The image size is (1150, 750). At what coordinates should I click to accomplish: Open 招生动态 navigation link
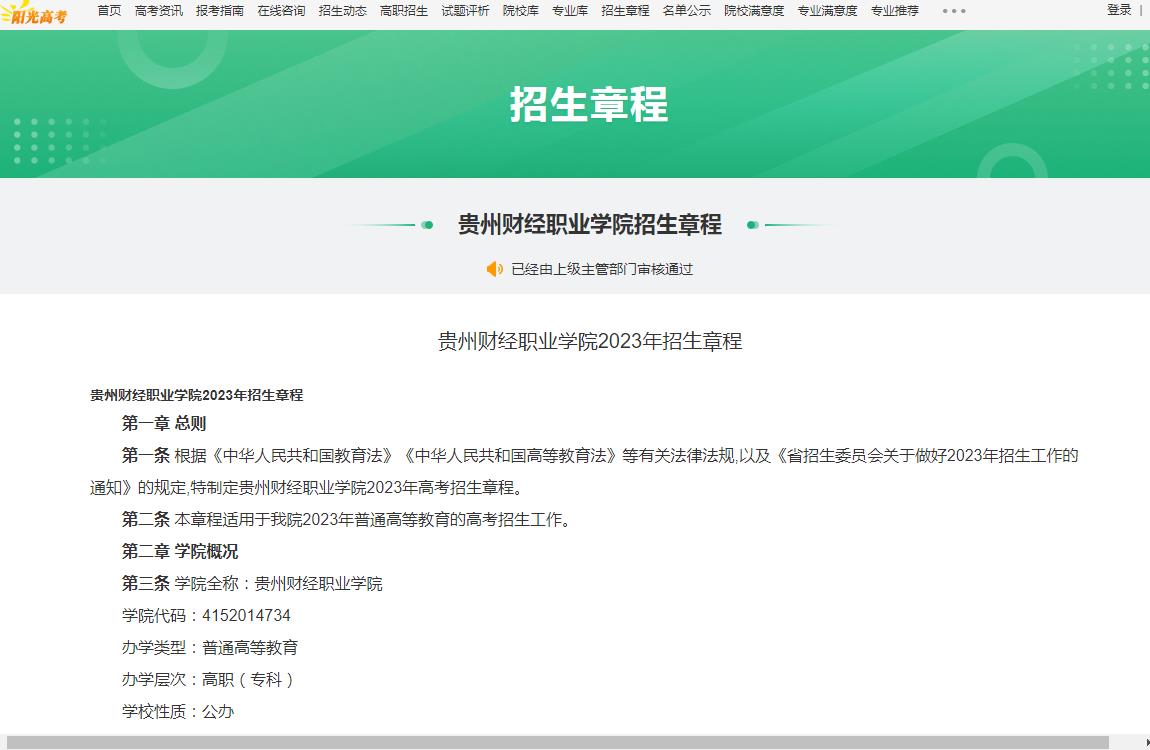(x=342, y=11)
